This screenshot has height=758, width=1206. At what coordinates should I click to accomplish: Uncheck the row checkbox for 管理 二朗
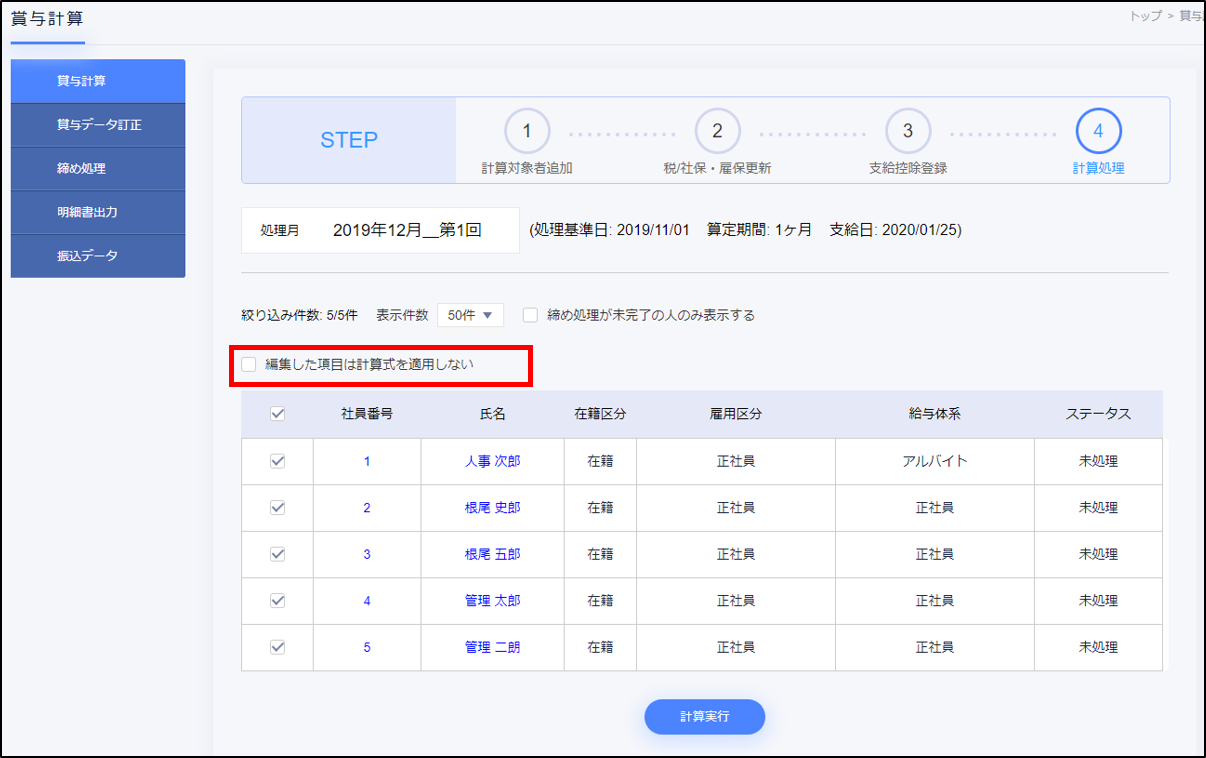point(278,647)
